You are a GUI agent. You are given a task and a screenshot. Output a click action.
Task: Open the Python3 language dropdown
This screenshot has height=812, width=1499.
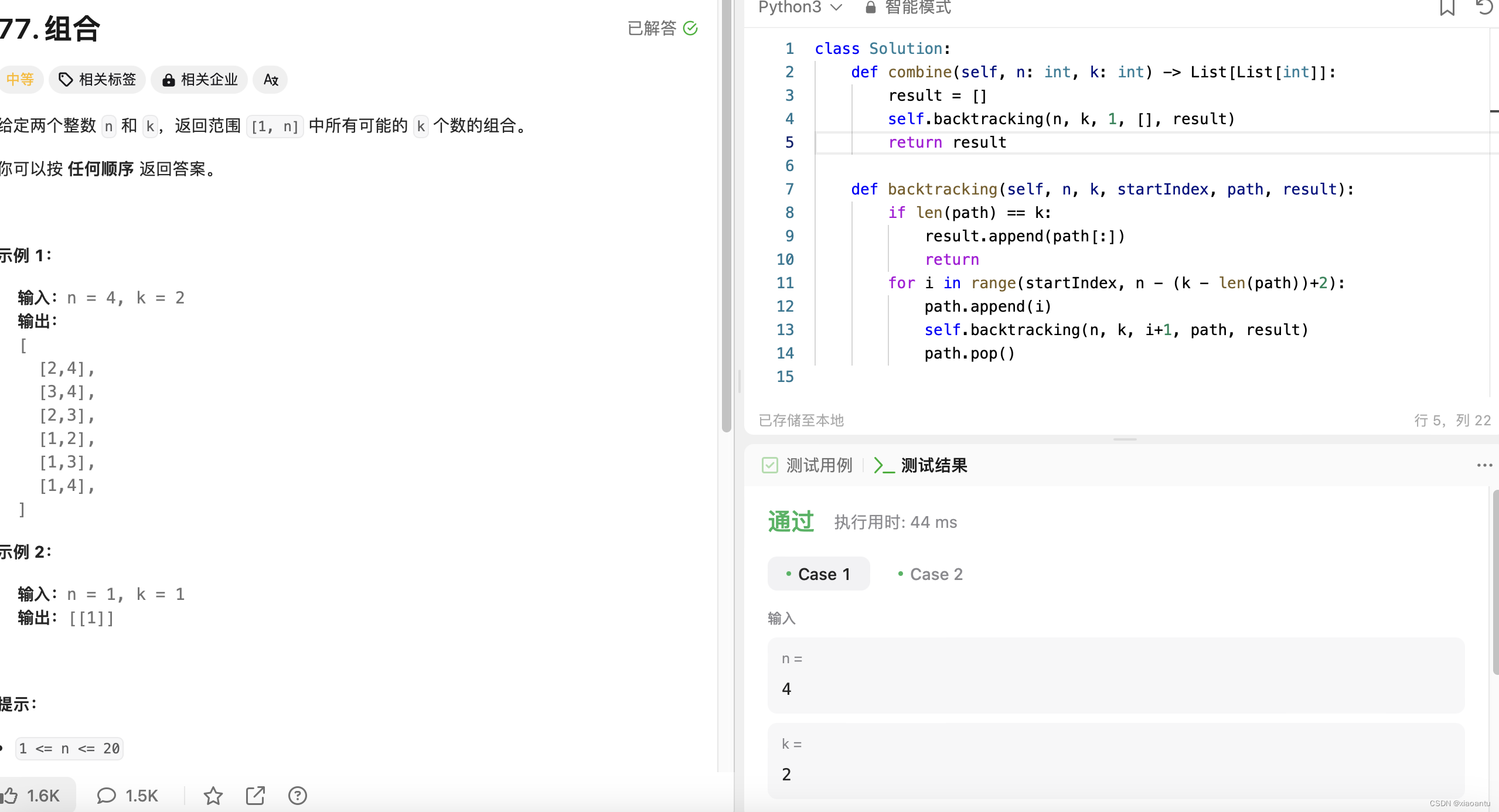click(800, 7)
